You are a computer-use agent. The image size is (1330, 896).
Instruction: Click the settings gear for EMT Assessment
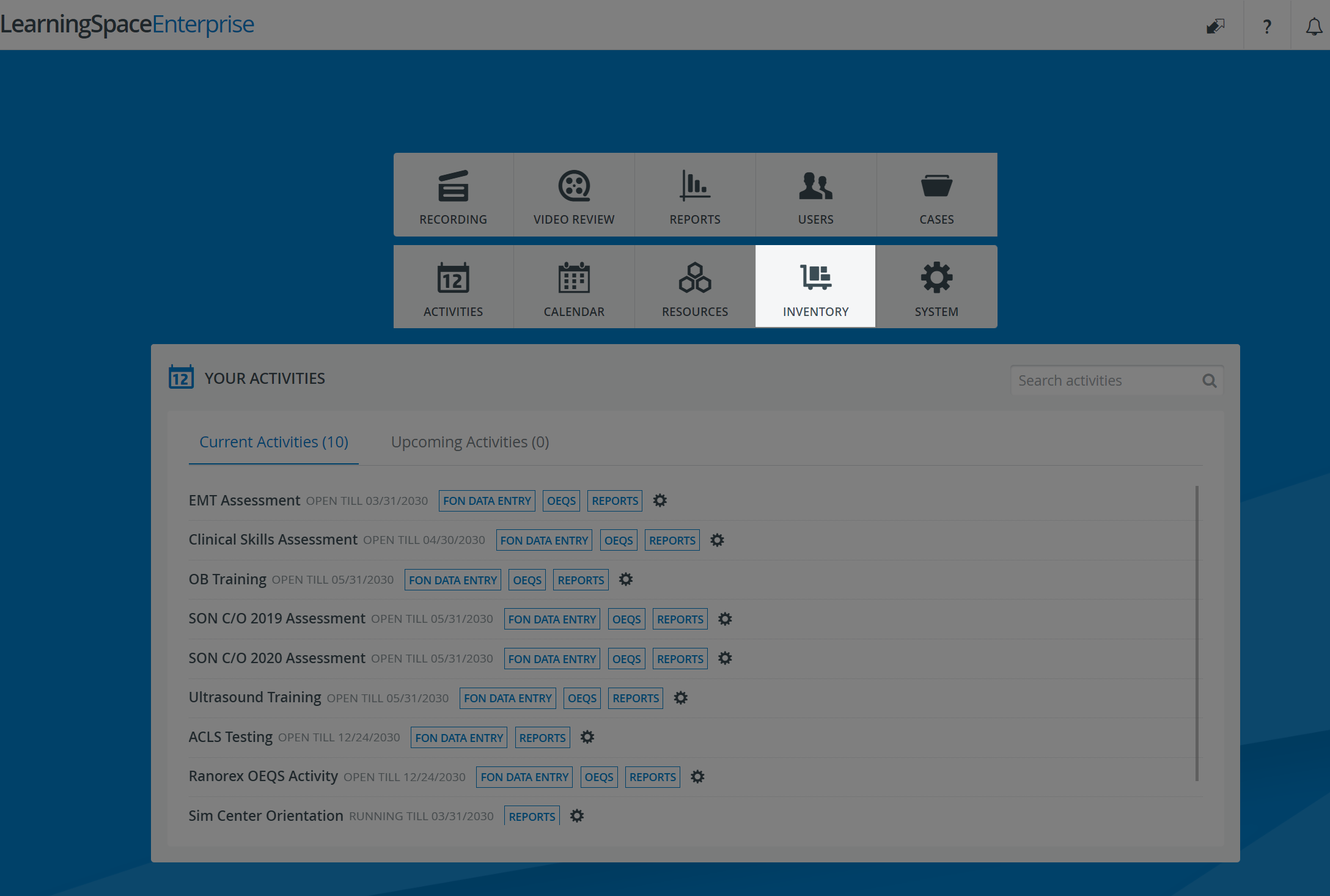click(660, 501)
